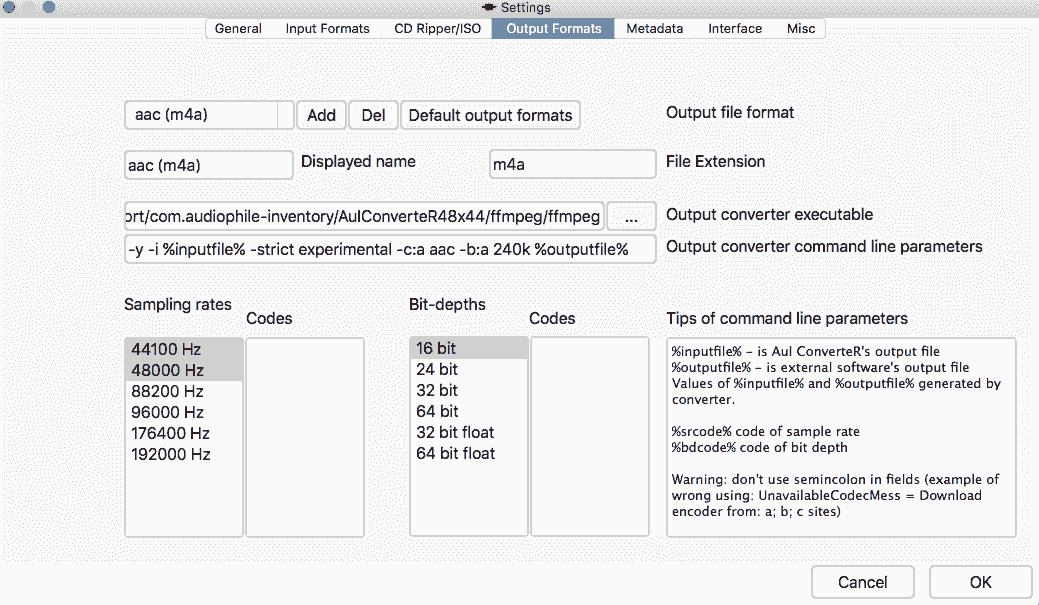Click the Del format button
Viewport: 1039px width, 605px height.
pyautogui.click(x=373, y=115)
